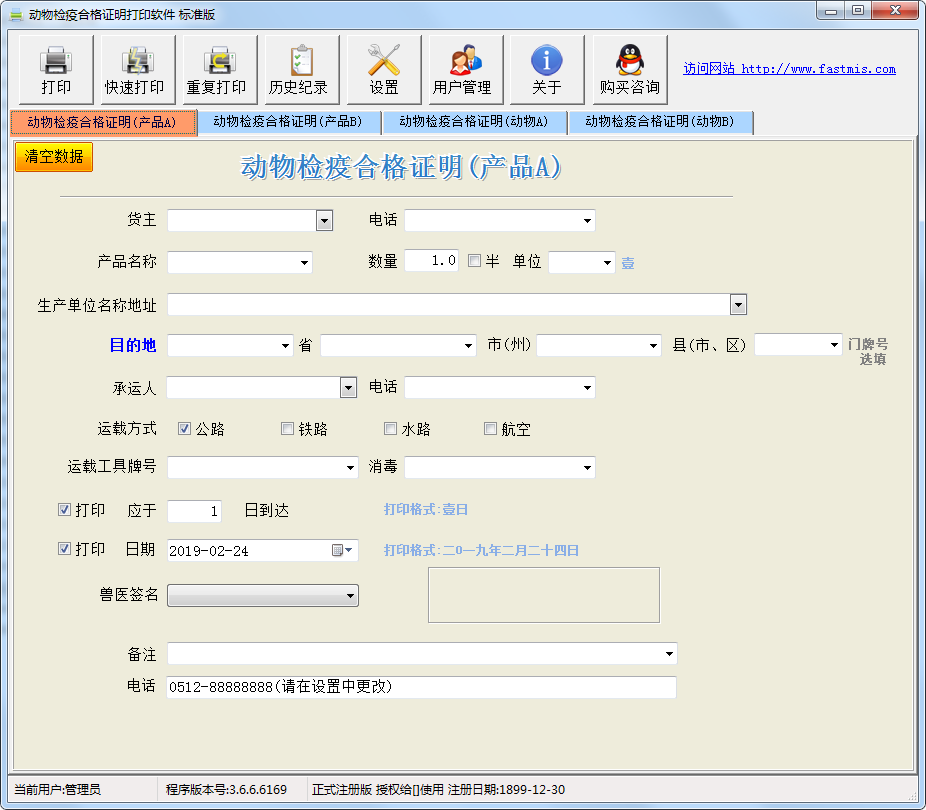The width and height of the screenshot is (926, 810).
Task: Expand the 备注 remarks dropdown
Action: tap(669, 654)
